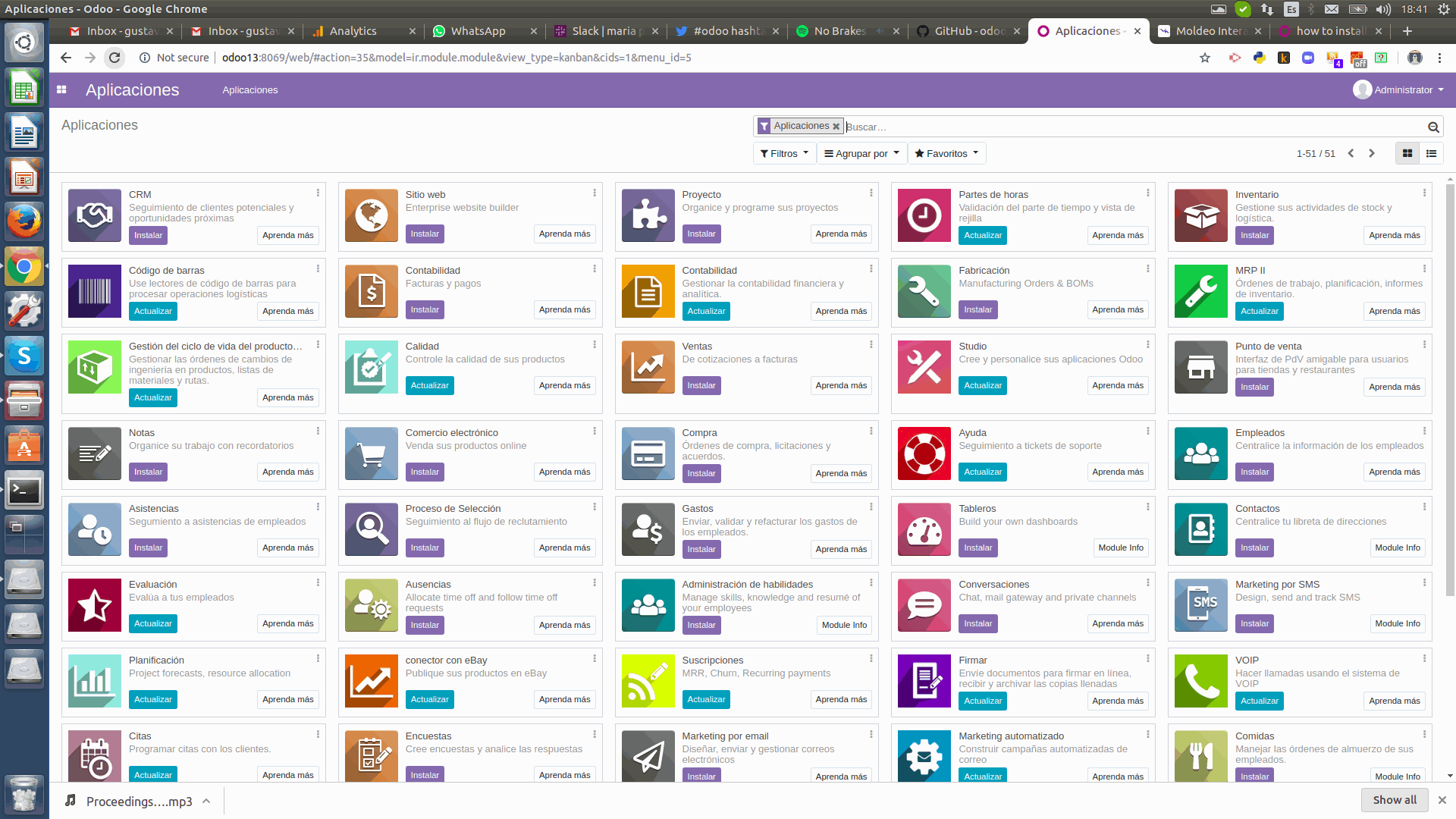Expand the Proceedings mp3 download options
Viewport: 1456px width, 819px height.
[x=206, y=801]
